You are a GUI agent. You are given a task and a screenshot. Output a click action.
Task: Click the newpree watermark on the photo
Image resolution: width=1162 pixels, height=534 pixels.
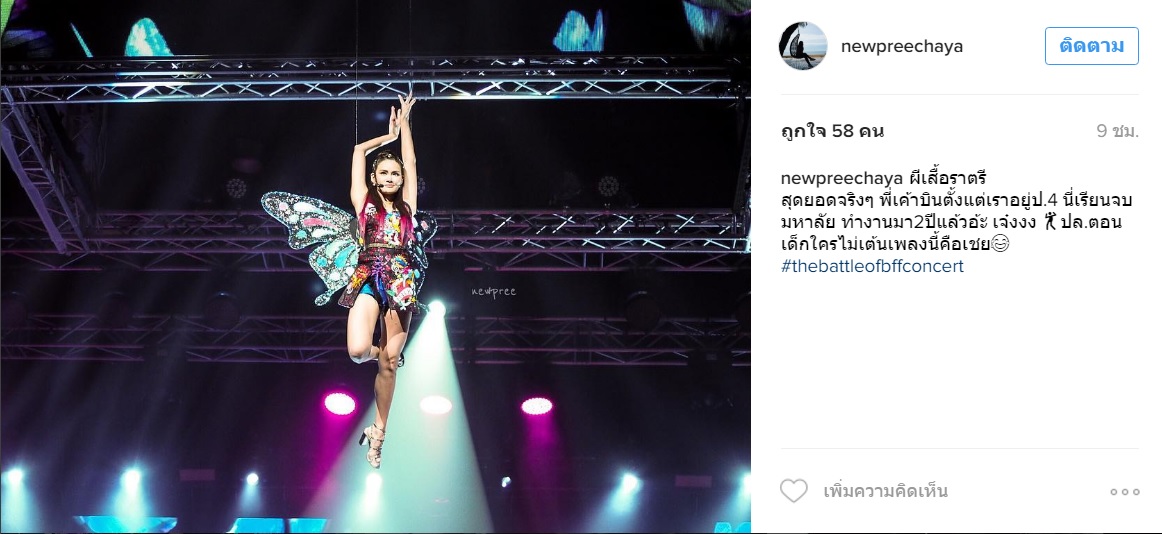494,292
